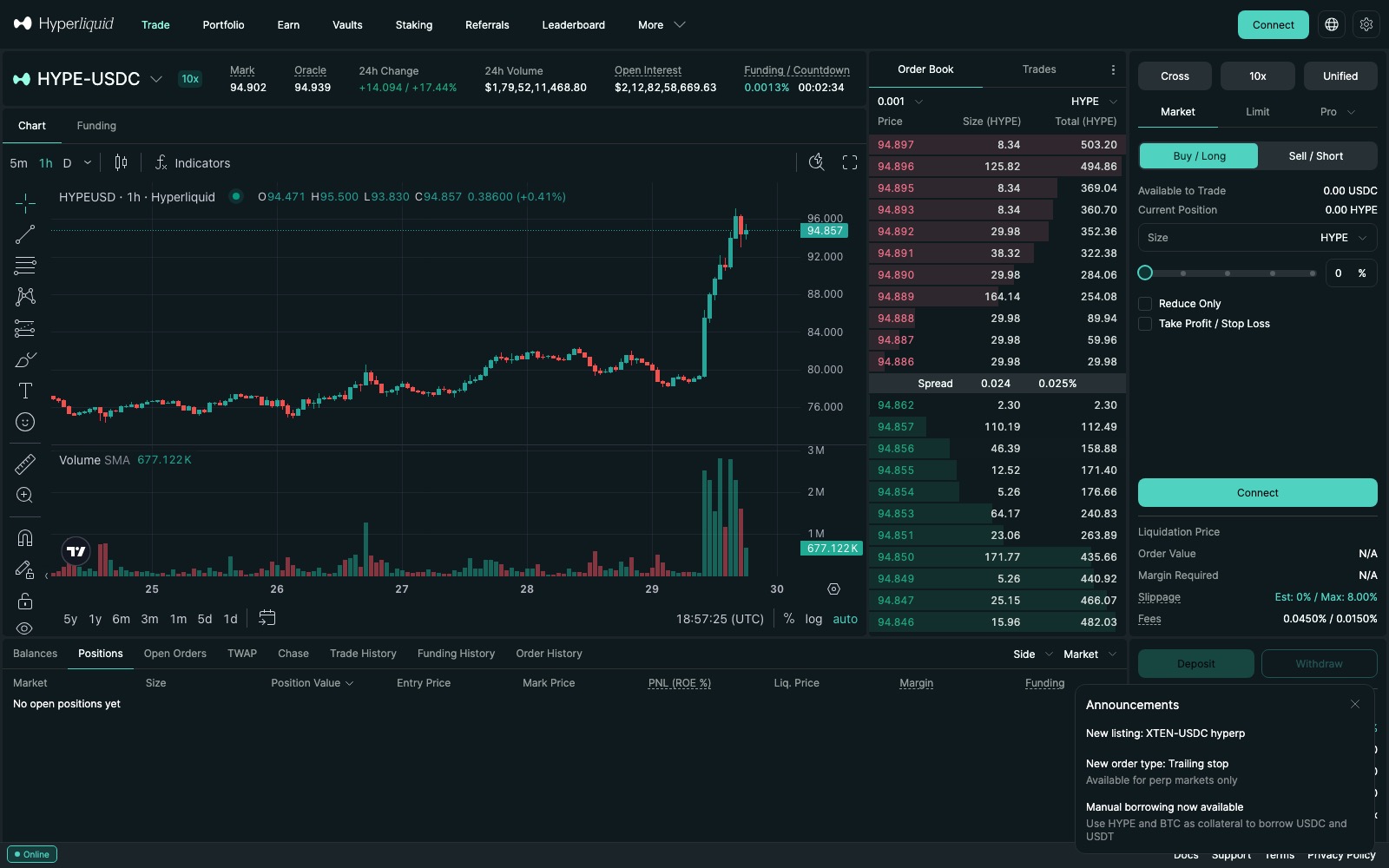The height and width of the screenshot is (868, 1389).
Task: Open the language globe icon
Action: (x=1332, y=24)
